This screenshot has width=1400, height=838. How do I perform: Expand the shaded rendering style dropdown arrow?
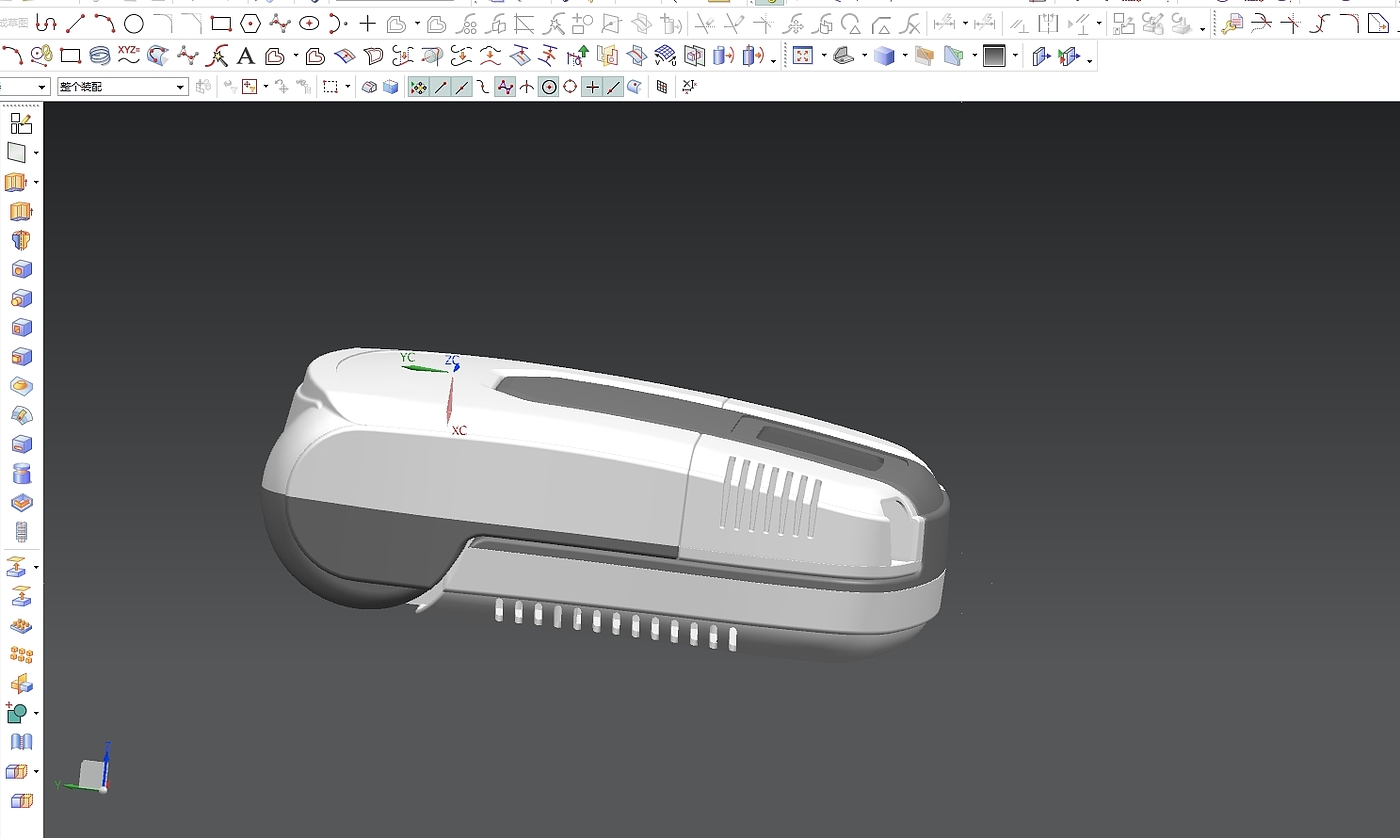[904, 57]
